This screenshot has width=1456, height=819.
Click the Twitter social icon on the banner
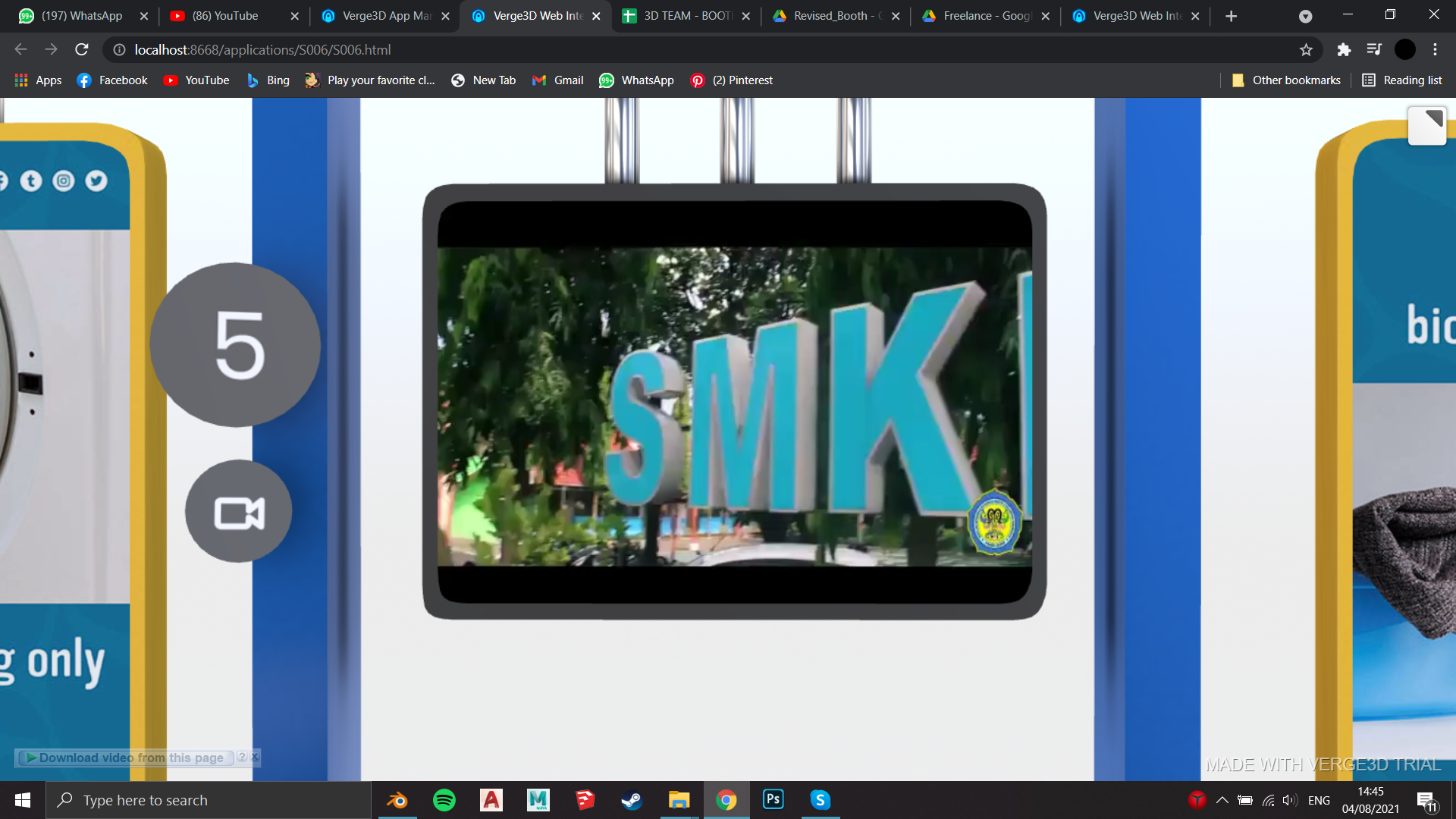pyautogui.click(x=96, y=180)
